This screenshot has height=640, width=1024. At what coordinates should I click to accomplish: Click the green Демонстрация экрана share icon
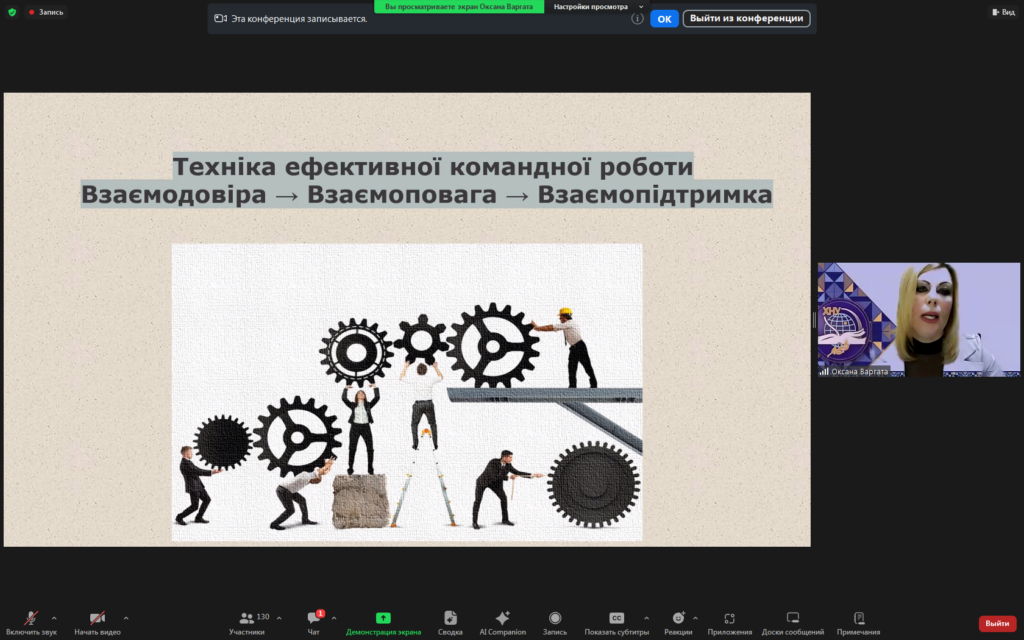click(x=383, y=619)
